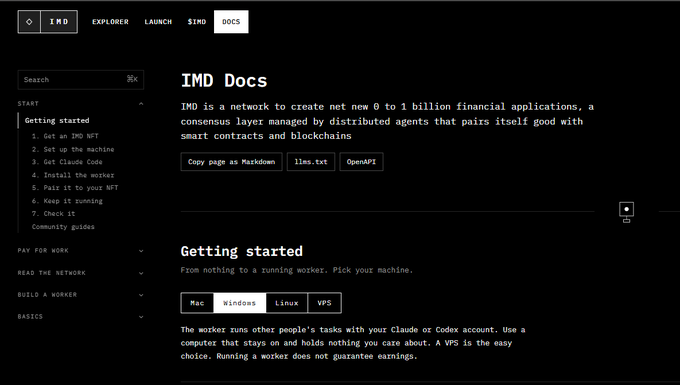Screen dimensions: 680x385
Task: Select the VPS machine tab
Action: (x=324, y=303)
